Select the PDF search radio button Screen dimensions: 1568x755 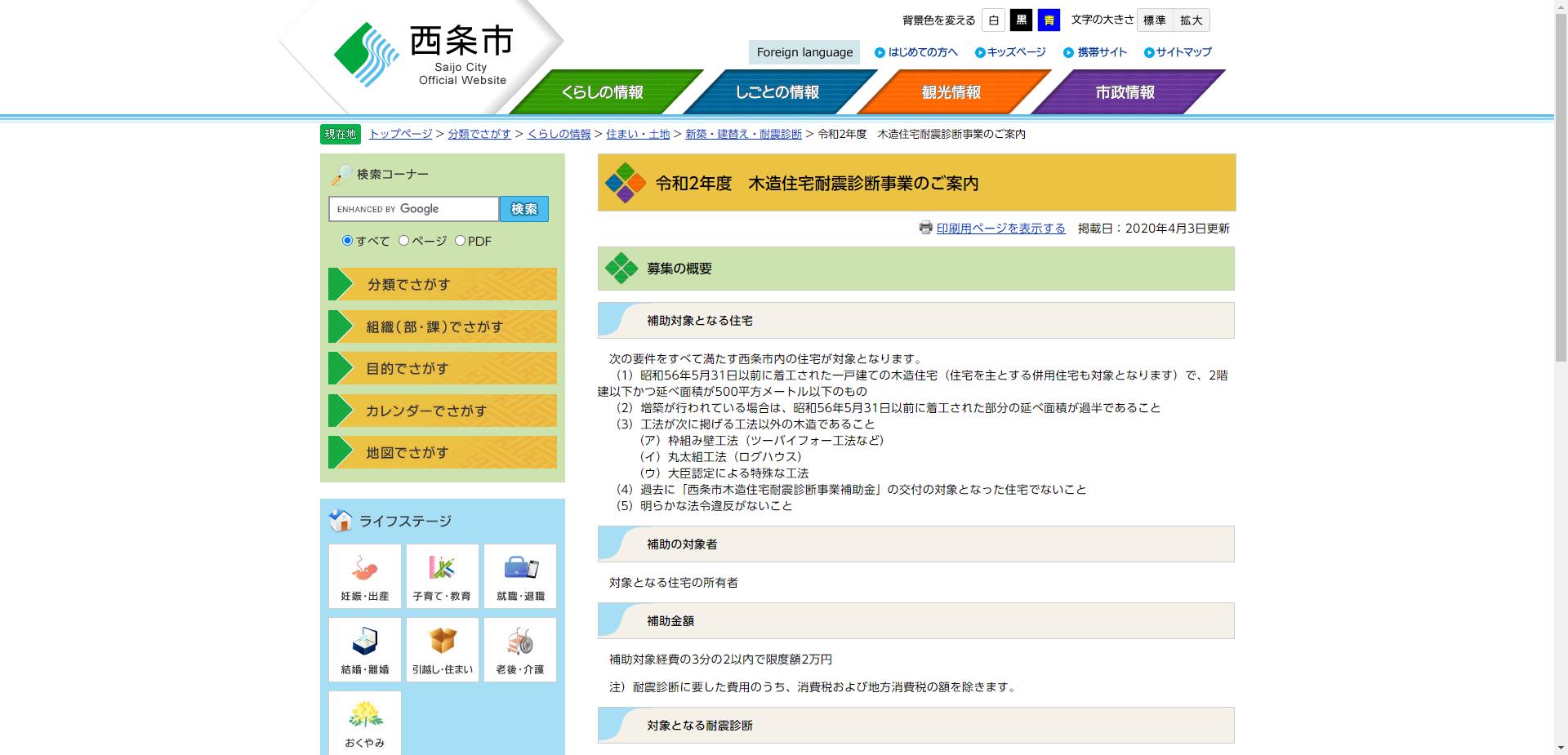coord(461,241)
